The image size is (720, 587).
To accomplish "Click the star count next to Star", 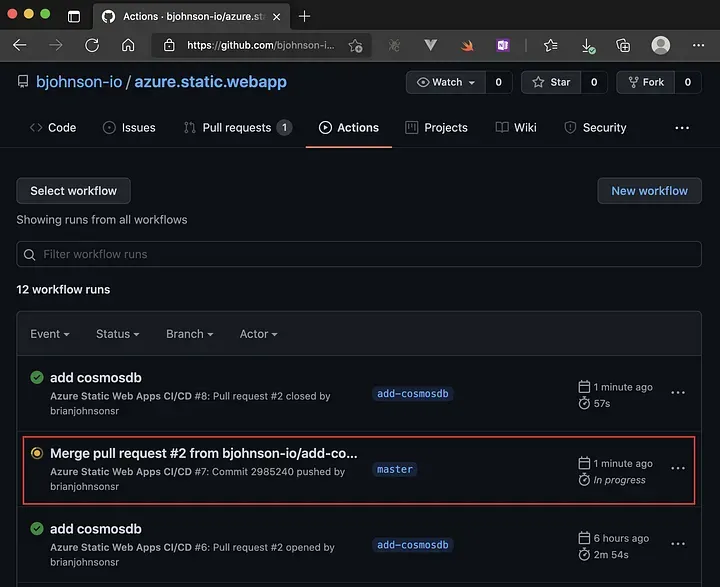I will coord(594,82).
